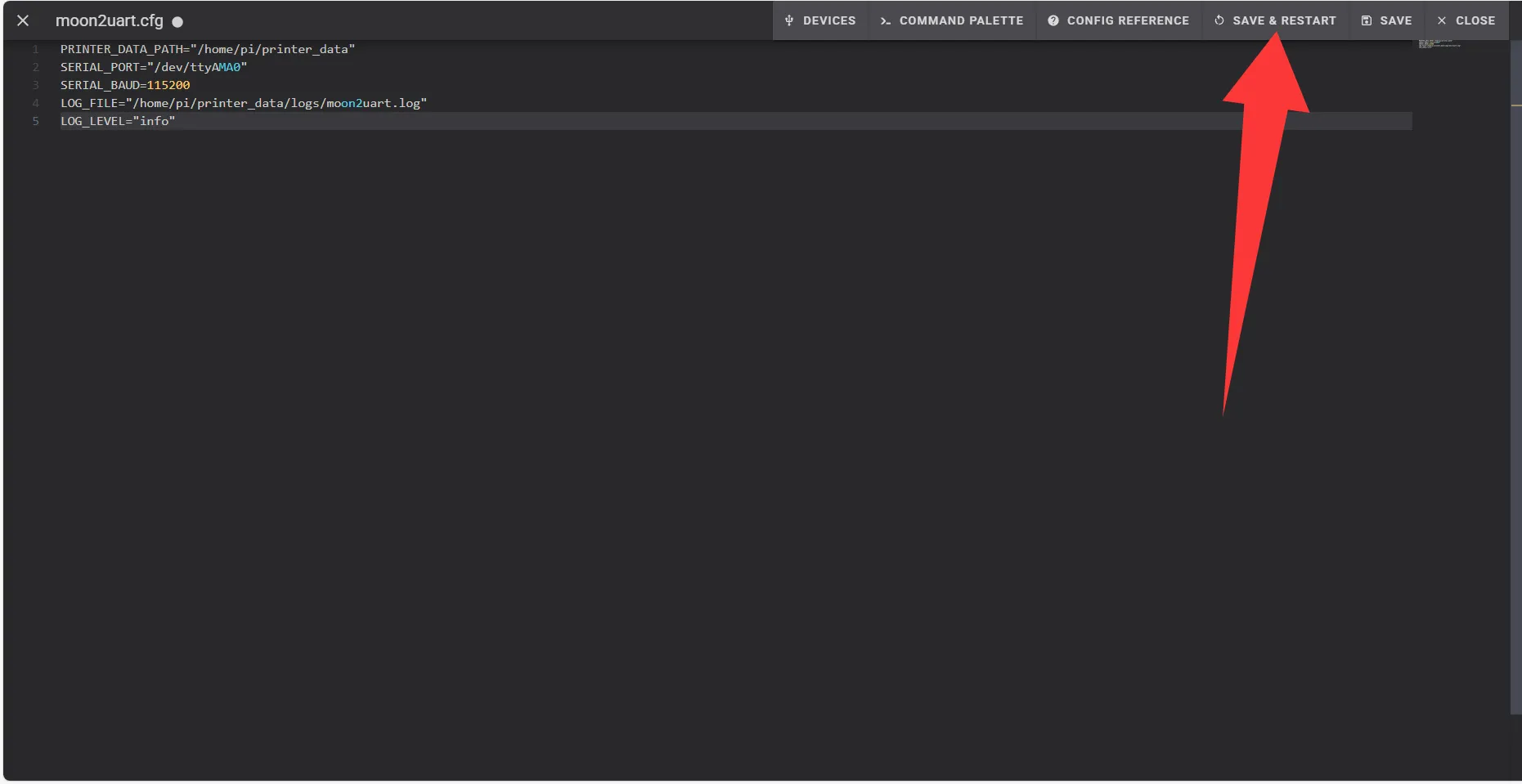Click the LOG_LEVEL "info" line
The image size is (1522, 784).
pyautogui.click(x=117, y=121)
